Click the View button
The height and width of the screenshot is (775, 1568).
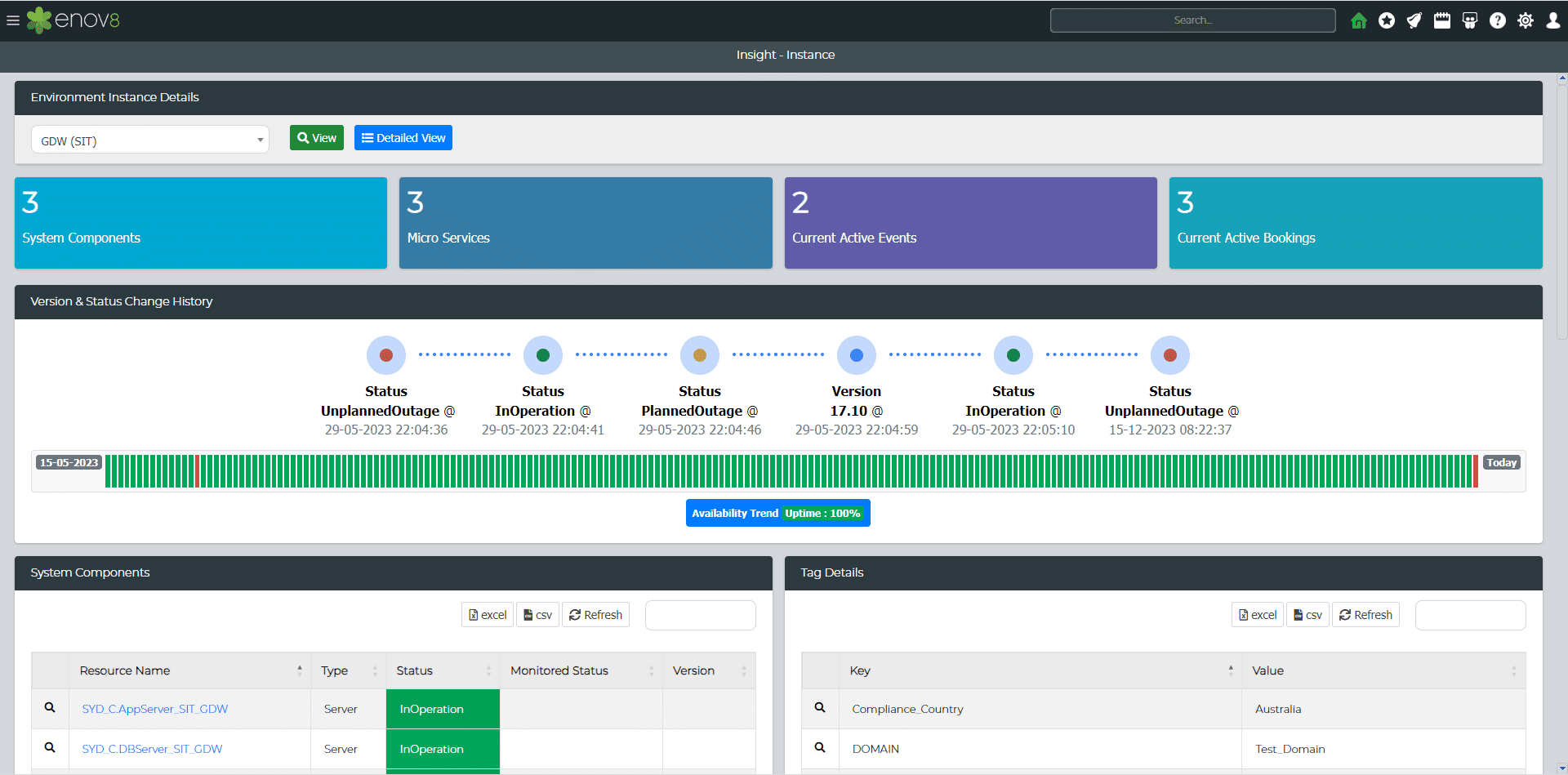pos(316,137)
